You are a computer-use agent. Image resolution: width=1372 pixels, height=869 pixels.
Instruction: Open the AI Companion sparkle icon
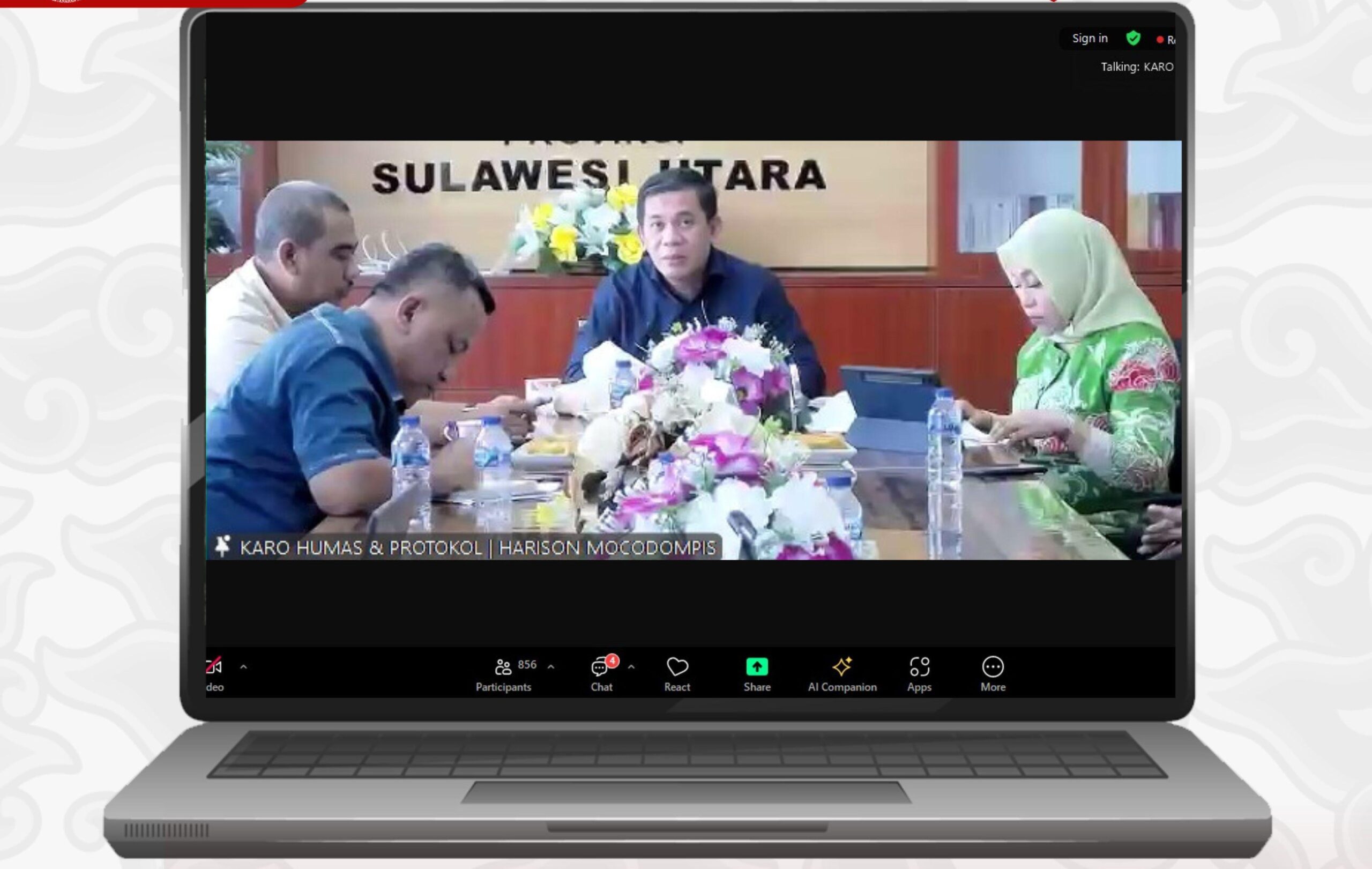(x=841, y=666)
